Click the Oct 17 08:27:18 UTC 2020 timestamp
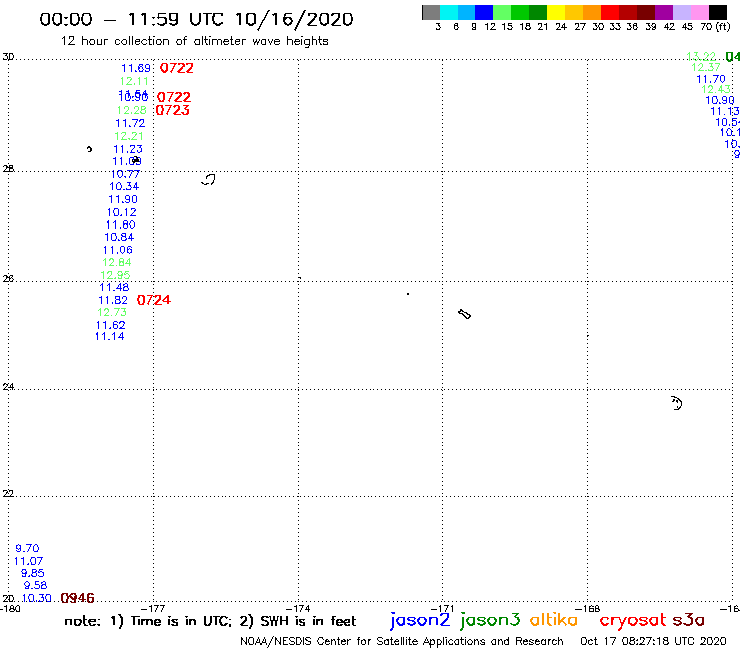Screen dimensions: 740x650 (653, 641)
